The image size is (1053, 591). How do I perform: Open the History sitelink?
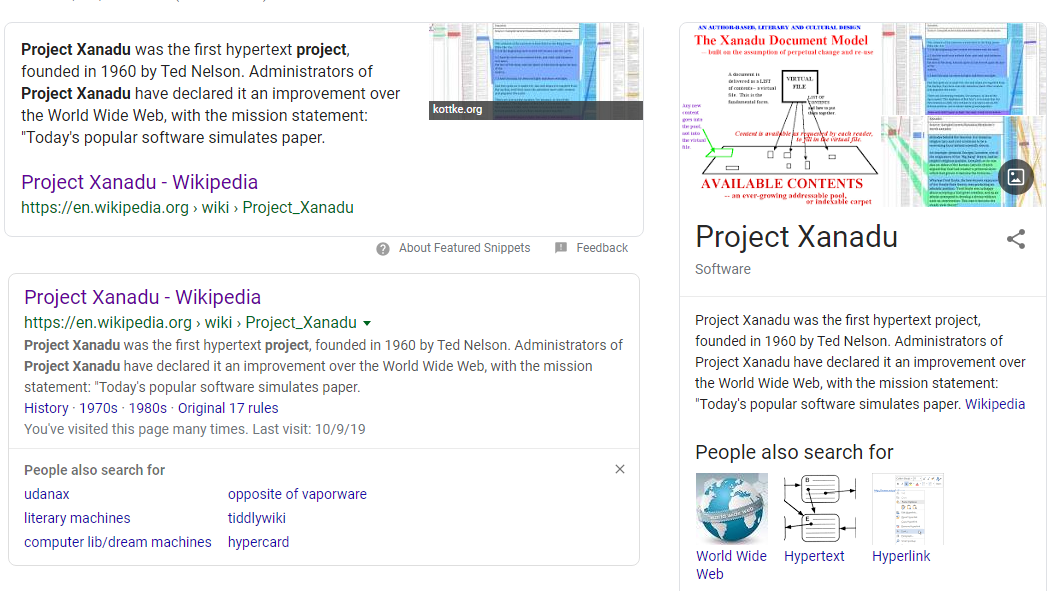(46, 408)
